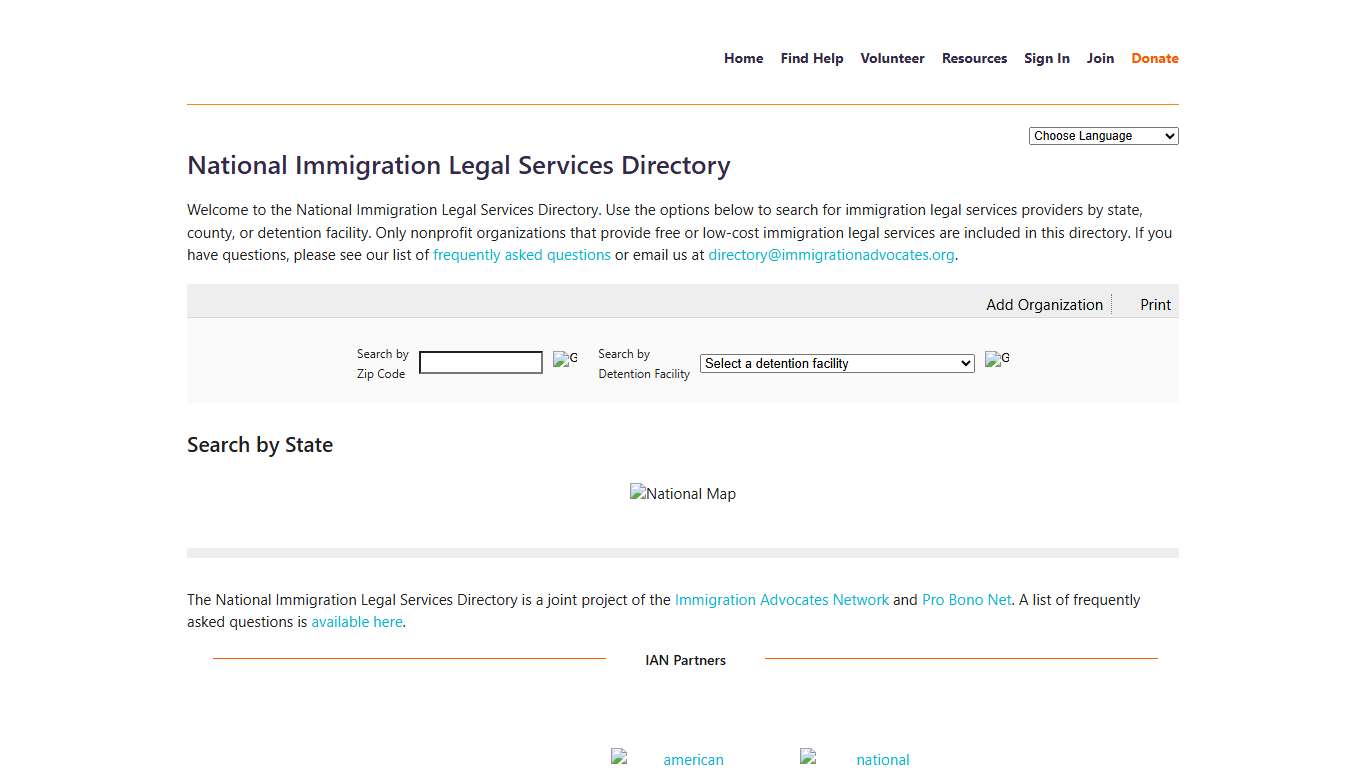Click the Go icon next to Zip Code search
1366x768 pixels.
[x=565, y=360]
